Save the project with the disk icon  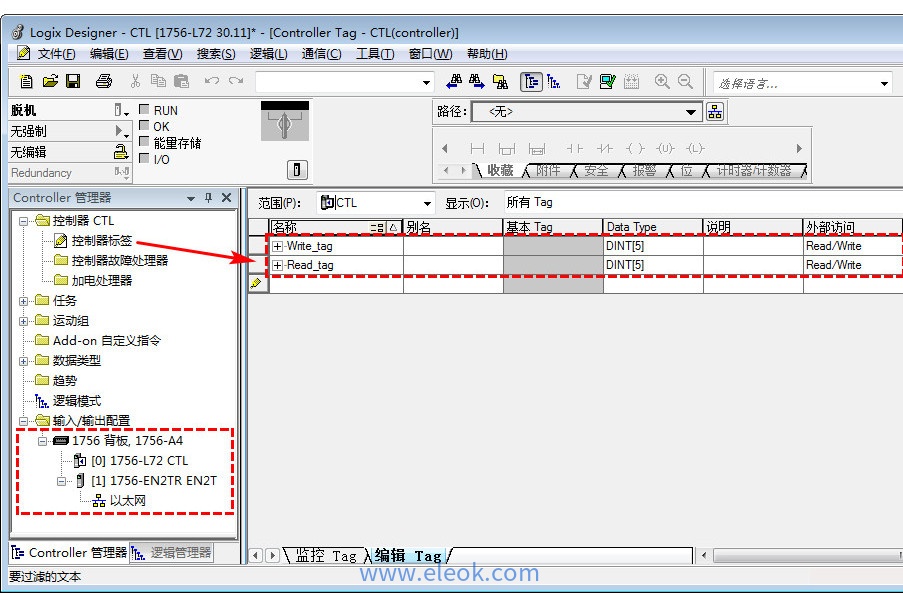tap(73, 82)
